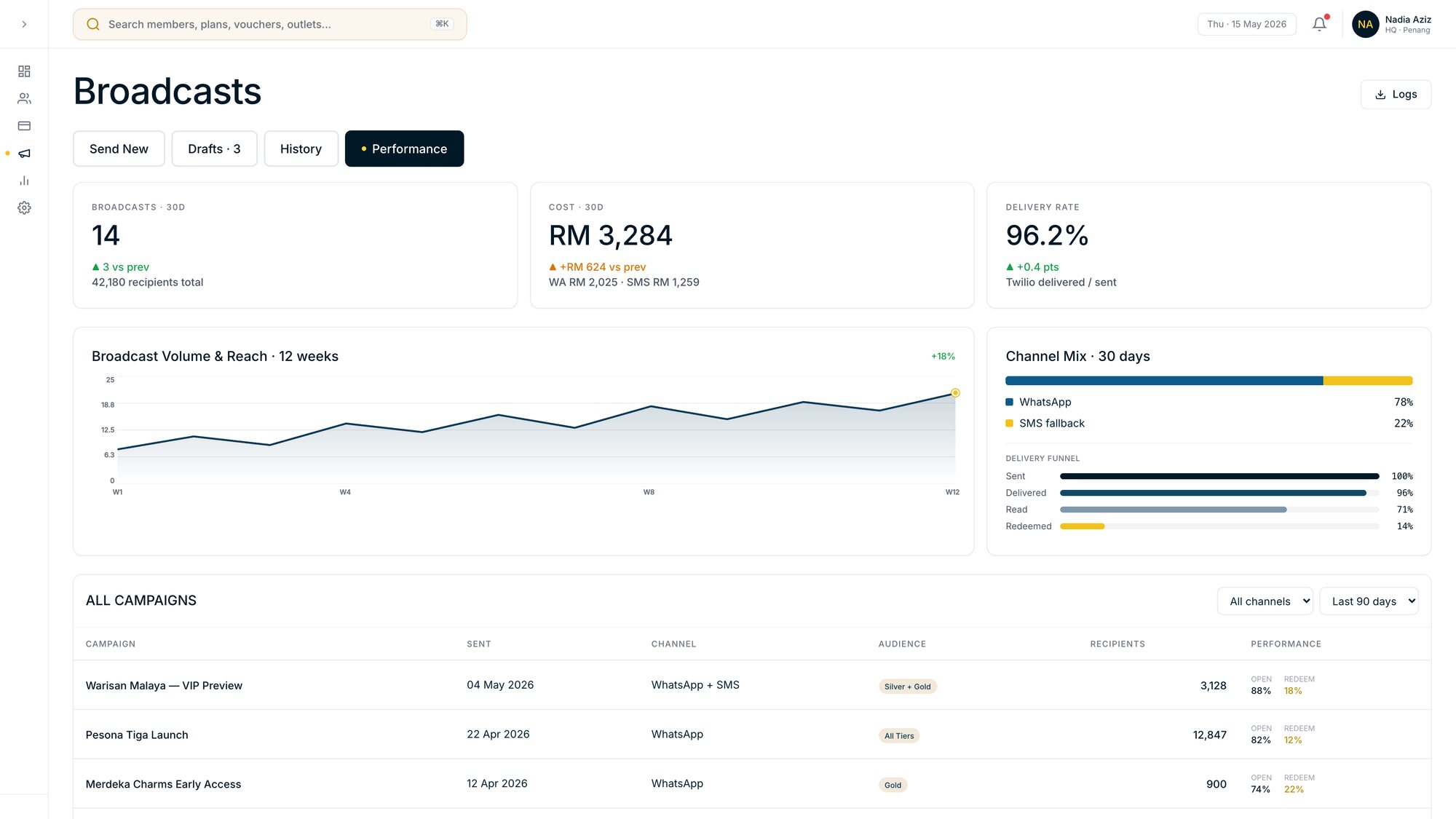Open the notifications bell
This screenshot has height=819, width=1456.
(1319, 24)
